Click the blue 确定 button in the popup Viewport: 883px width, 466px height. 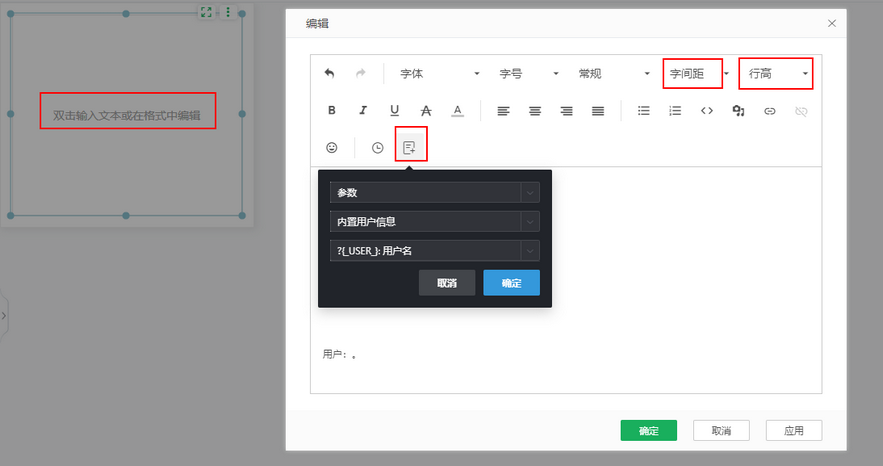511,283
